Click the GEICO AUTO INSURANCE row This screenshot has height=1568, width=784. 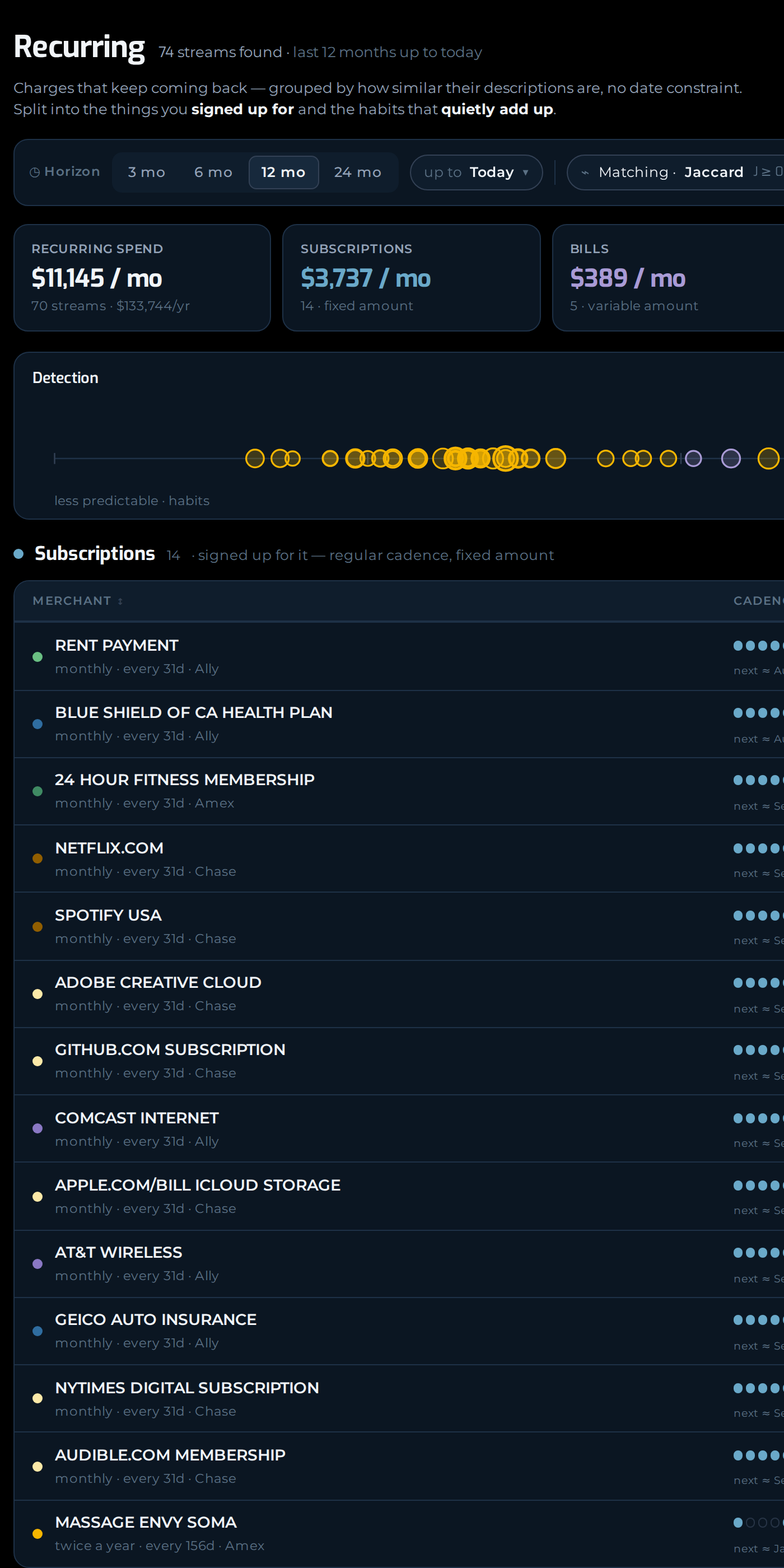pyautogui.click(x=399, y=1331)
